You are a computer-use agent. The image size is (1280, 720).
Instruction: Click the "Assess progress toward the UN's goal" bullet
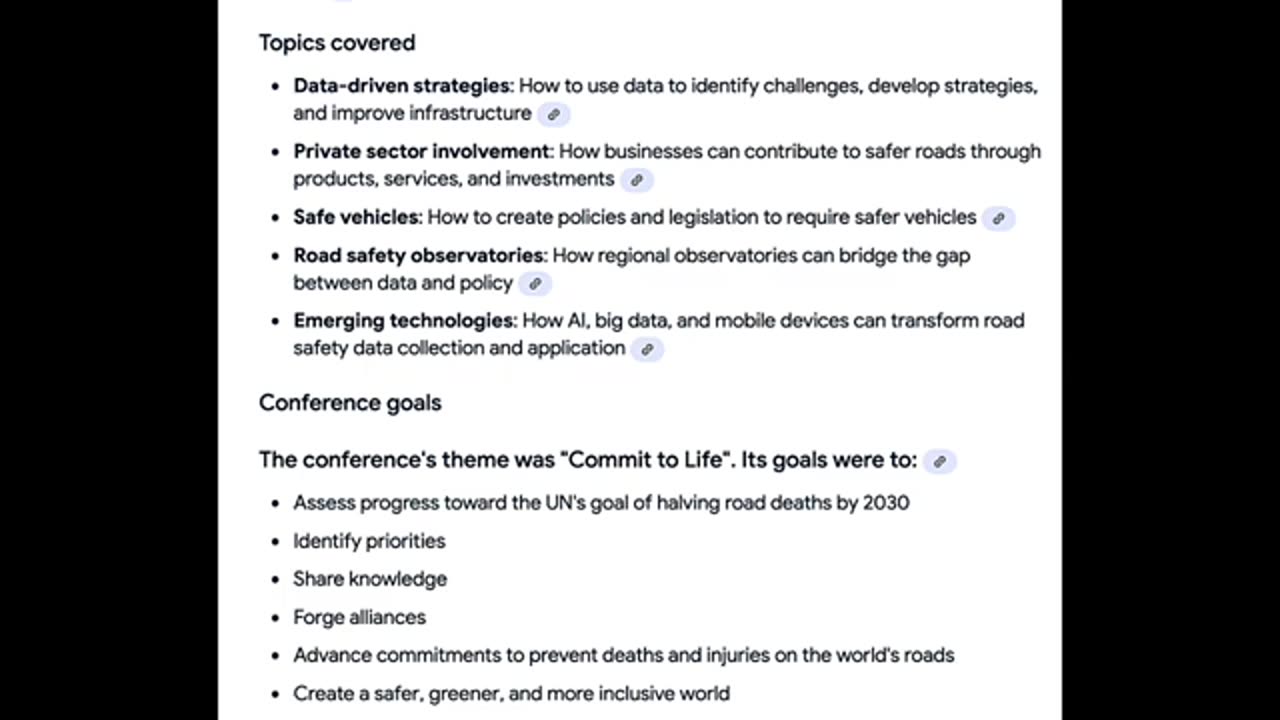coord(600,503)
